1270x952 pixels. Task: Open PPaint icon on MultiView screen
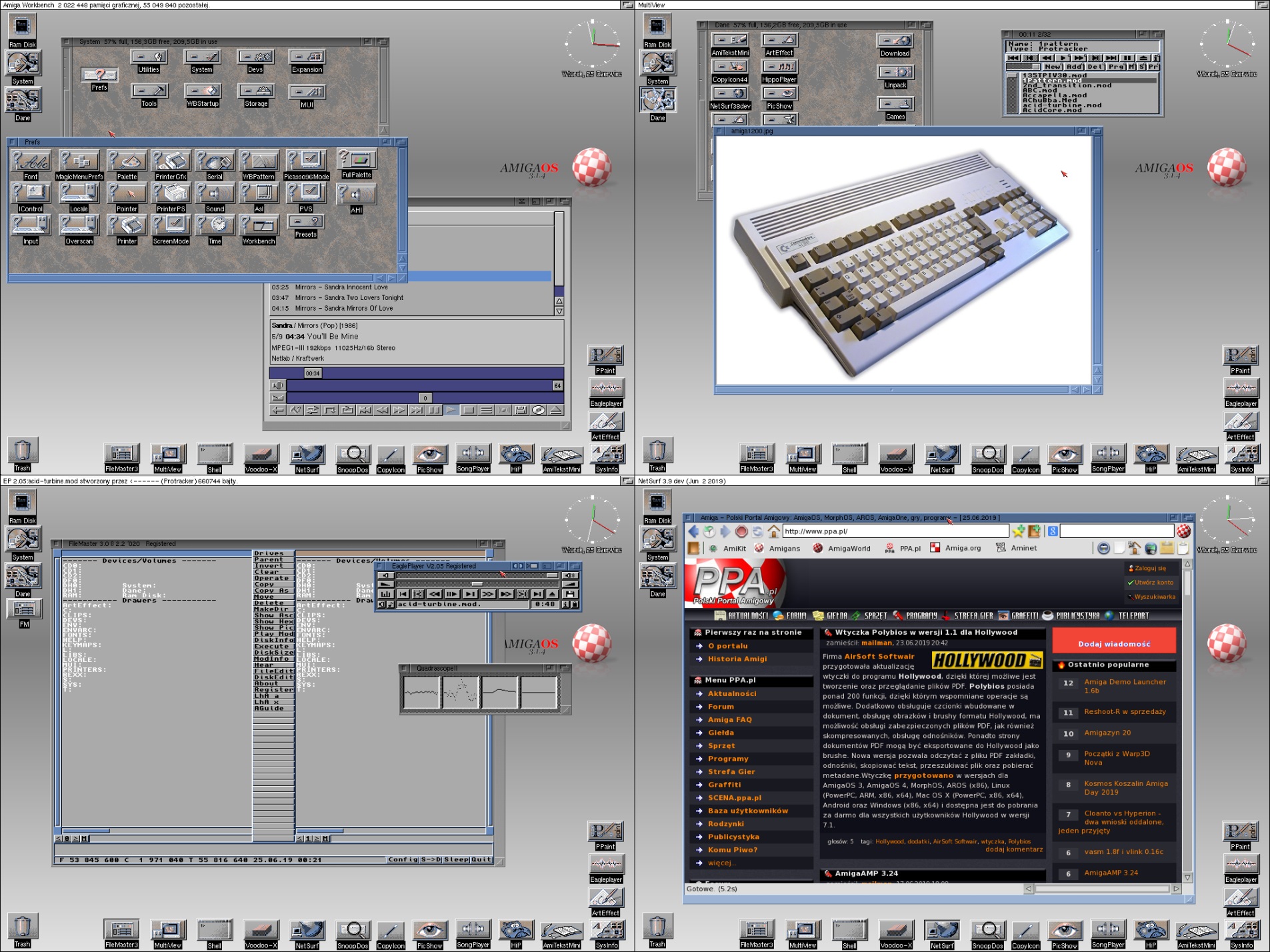(1240, 359)
